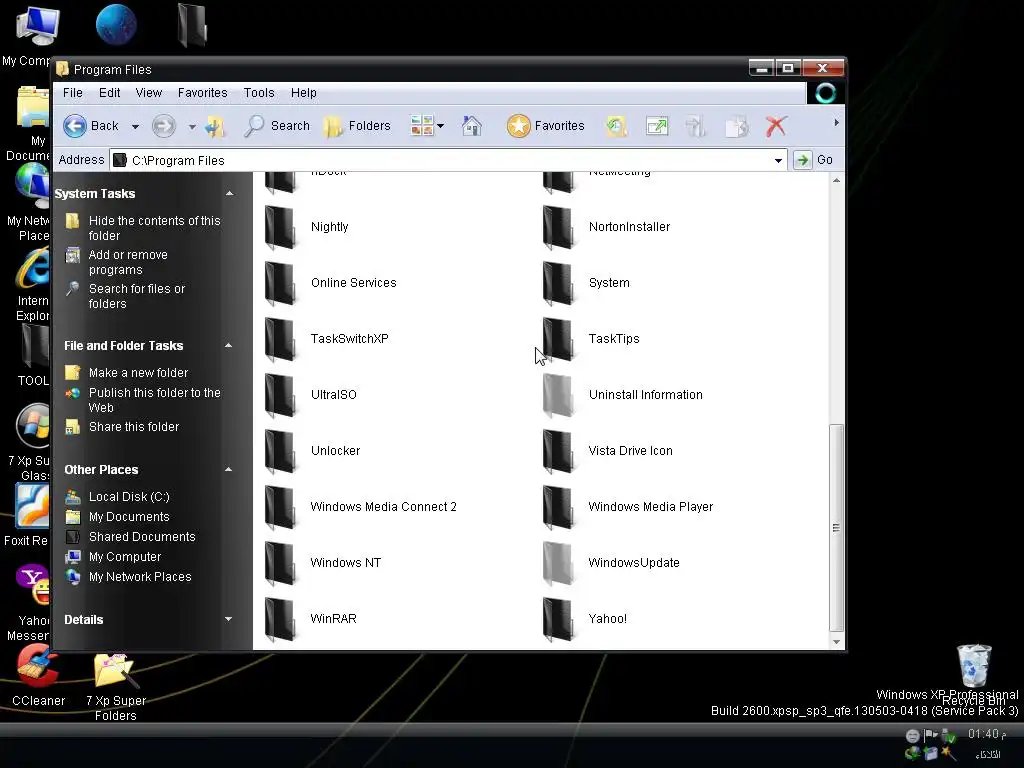Open the Edit menu
The image size is (1024, 768).
coord(109,93)
